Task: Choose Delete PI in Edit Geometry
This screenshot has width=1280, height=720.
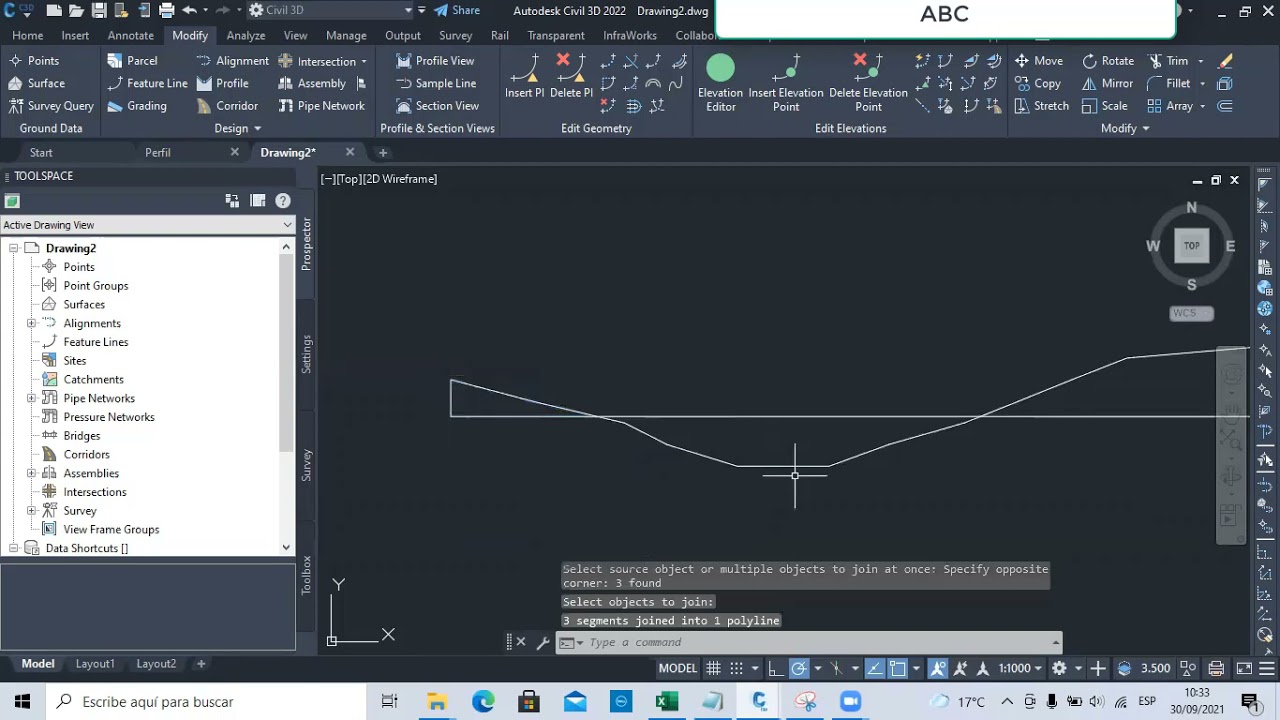Action: coord(571,76)
